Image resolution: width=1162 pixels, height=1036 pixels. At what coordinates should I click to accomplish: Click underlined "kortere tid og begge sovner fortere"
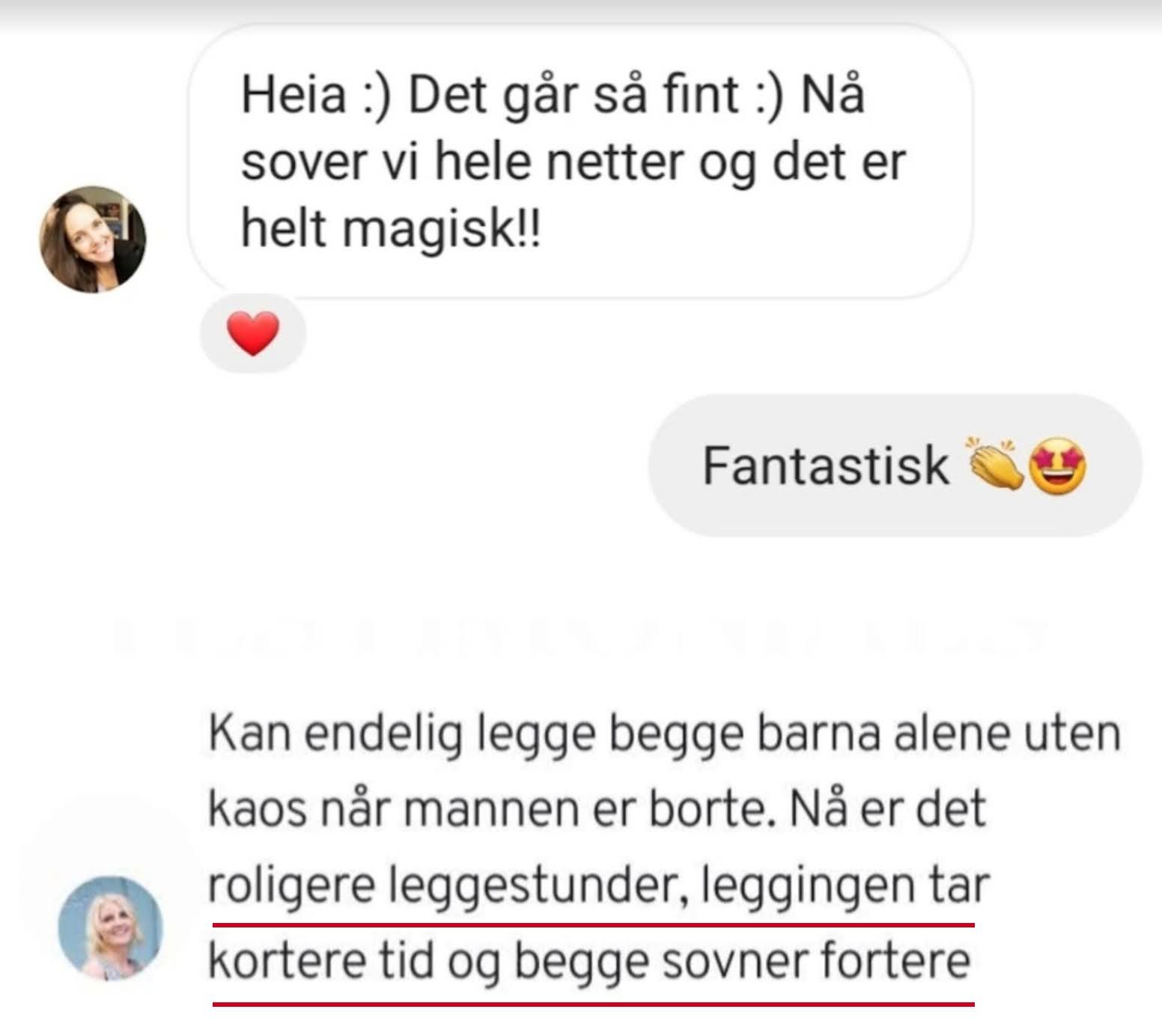tap(588, 962)
